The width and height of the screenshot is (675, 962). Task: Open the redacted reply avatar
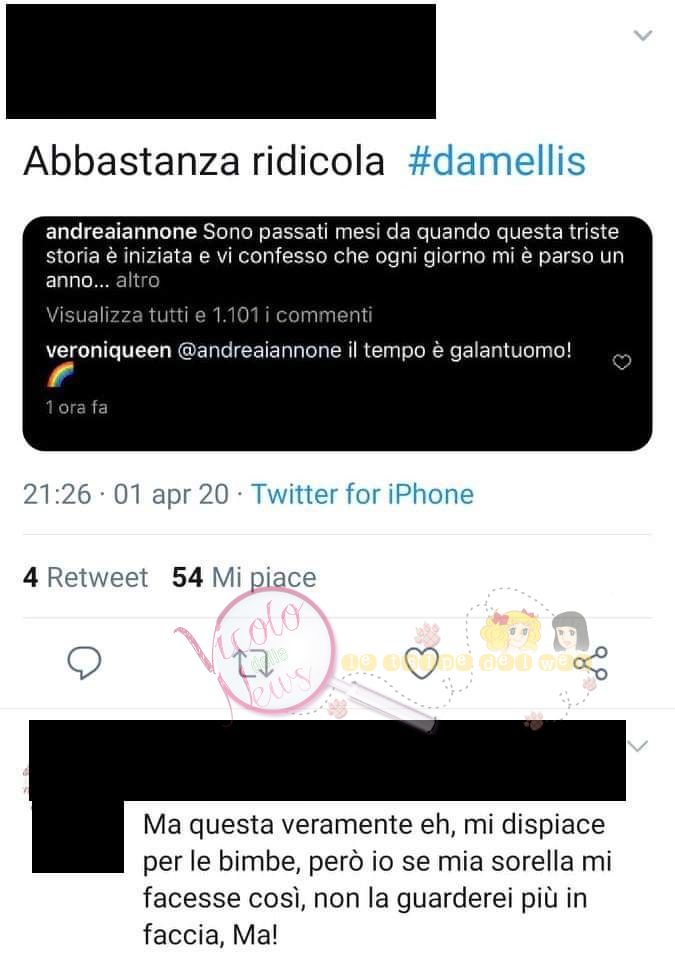pos(78,836)
